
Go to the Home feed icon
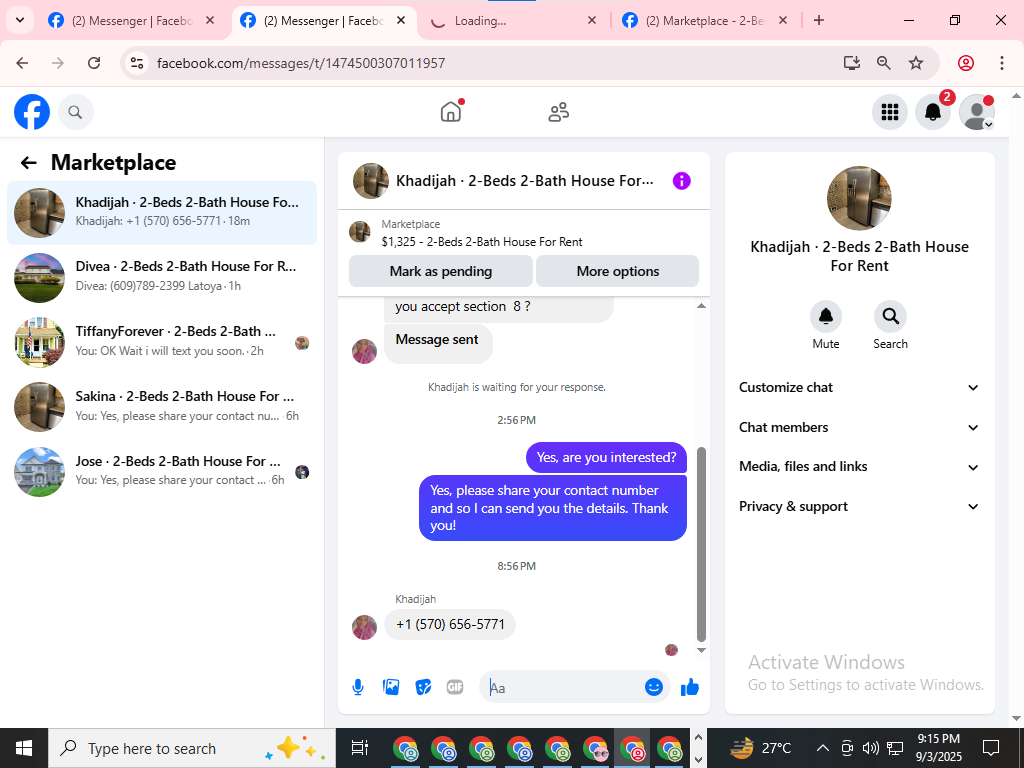451,112
